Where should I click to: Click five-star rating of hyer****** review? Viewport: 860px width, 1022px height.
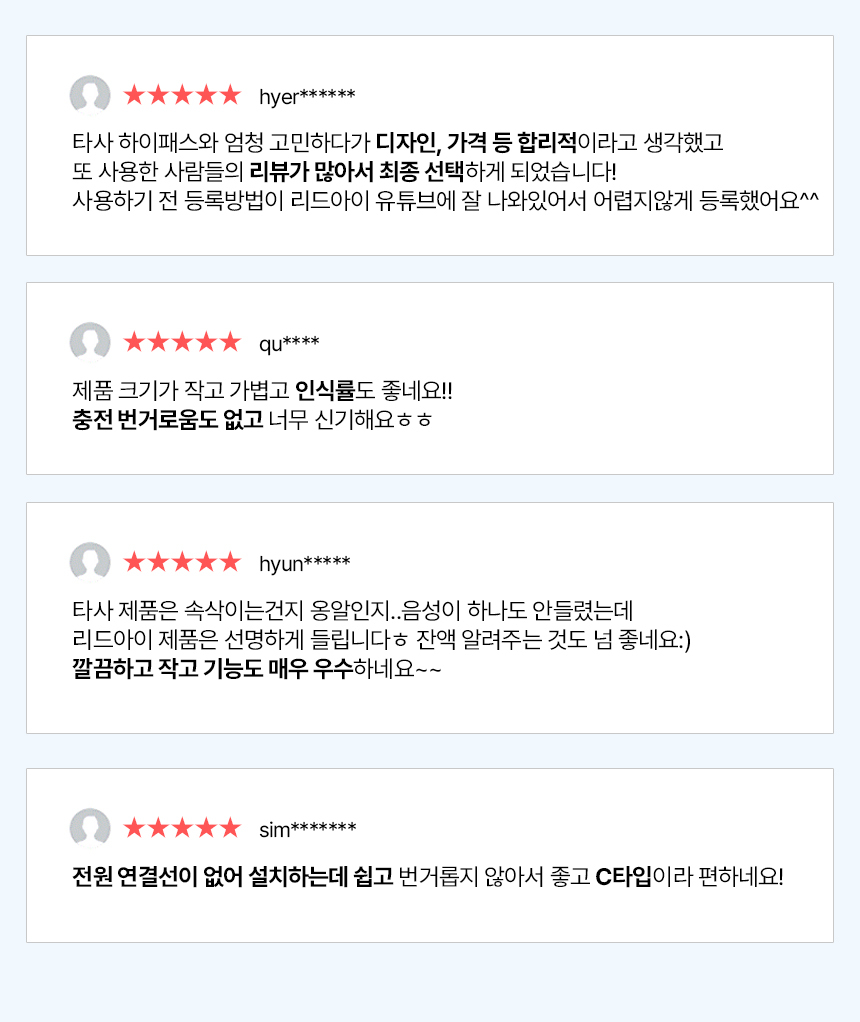182,96
